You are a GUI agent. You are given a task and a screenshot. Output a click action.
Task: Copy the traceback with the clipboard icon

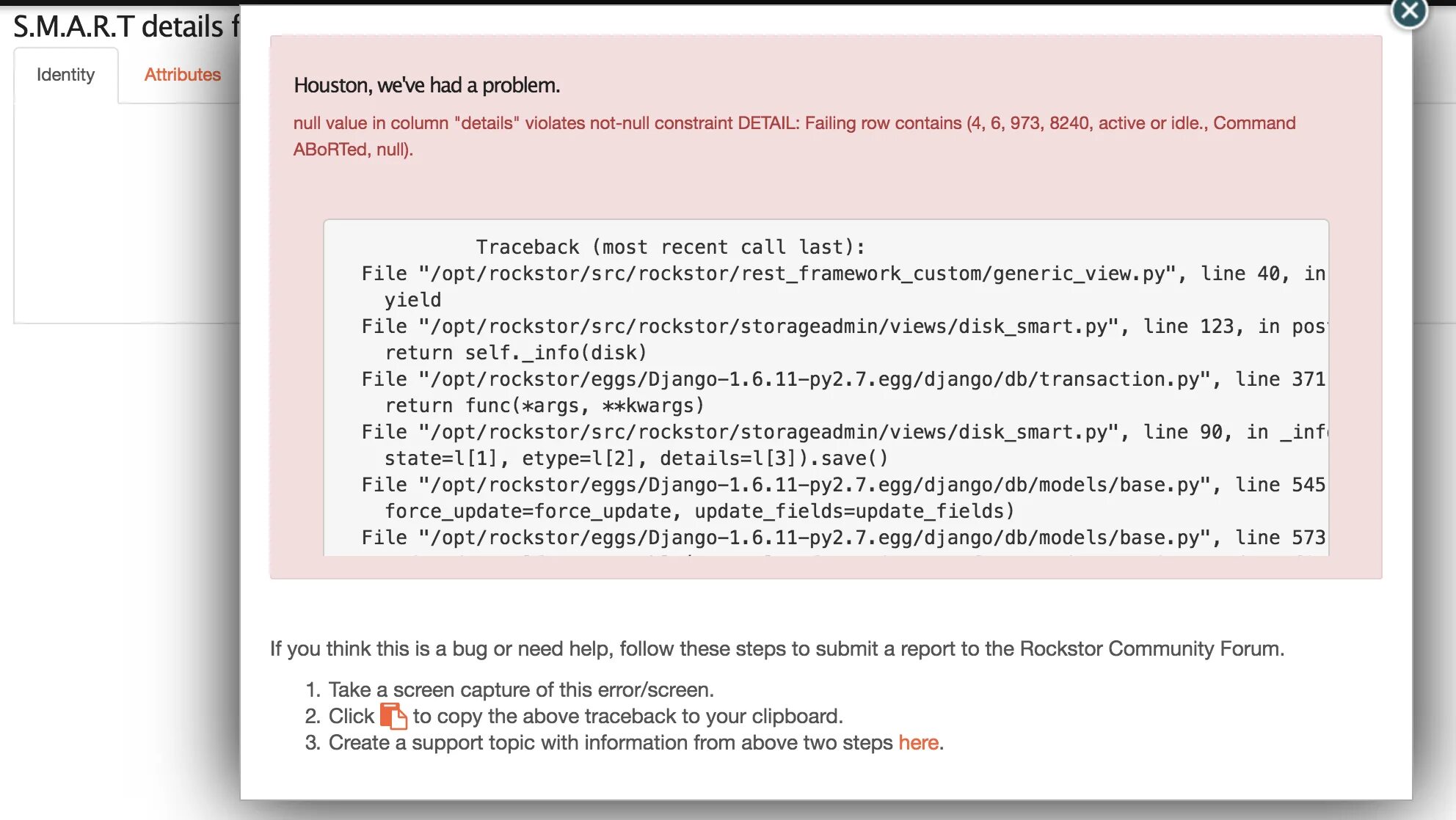click(x=393, y=716)
